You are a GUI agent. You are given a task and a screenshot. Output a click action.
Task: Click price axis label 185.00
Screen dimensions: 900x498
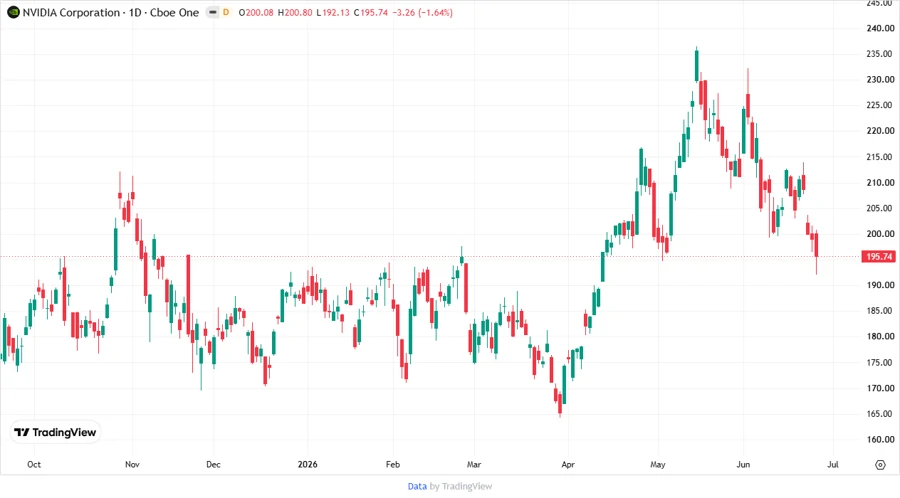880,311
